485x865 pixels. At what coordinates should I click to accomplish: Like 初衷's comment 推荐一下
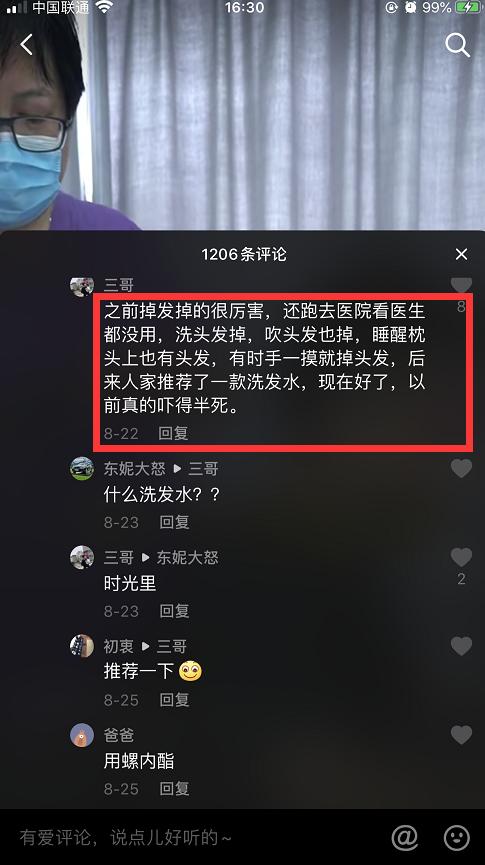[x=461, y=646]
